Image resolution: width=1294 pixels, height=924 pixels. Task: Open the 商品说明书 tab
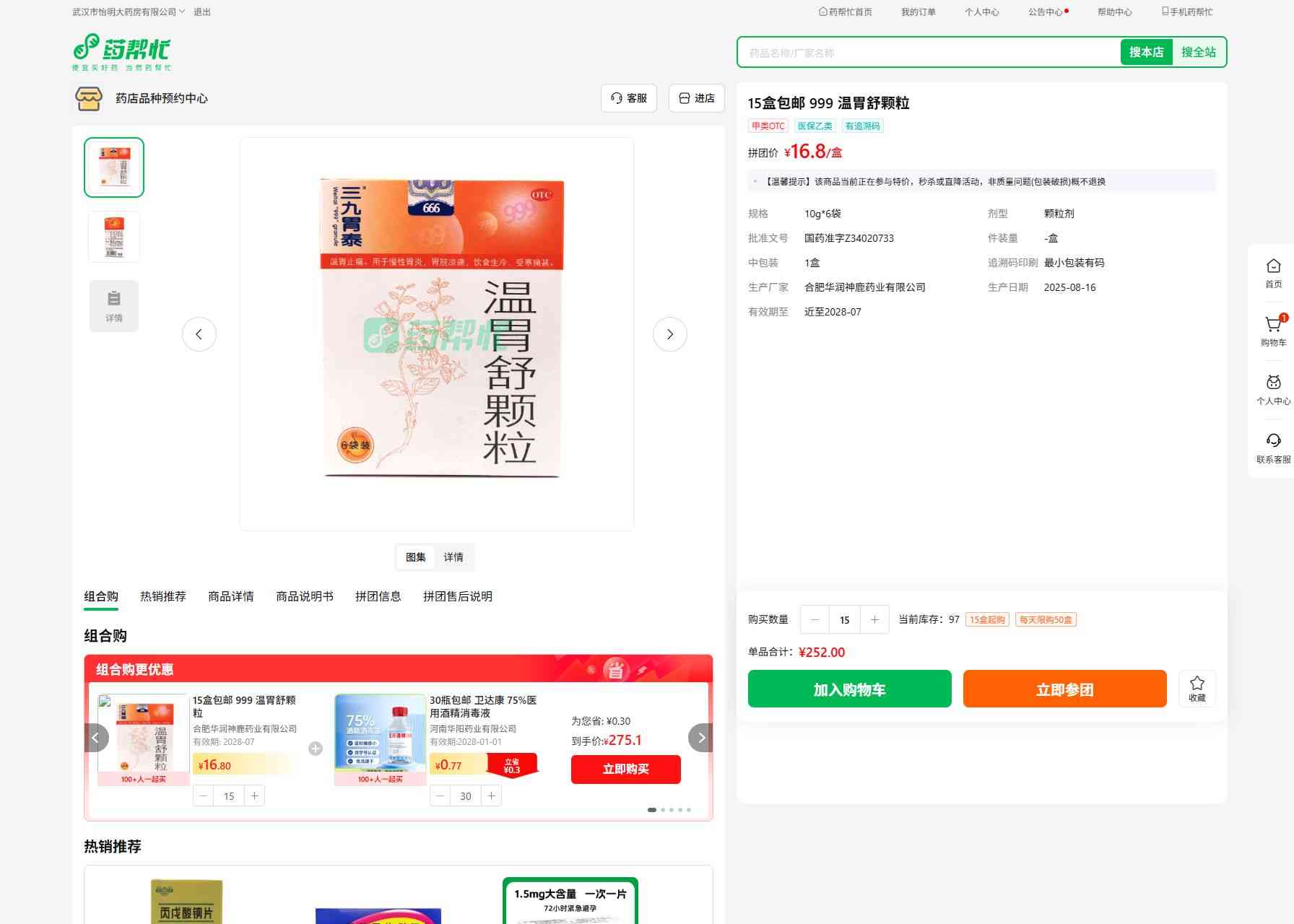coord(304,596)
